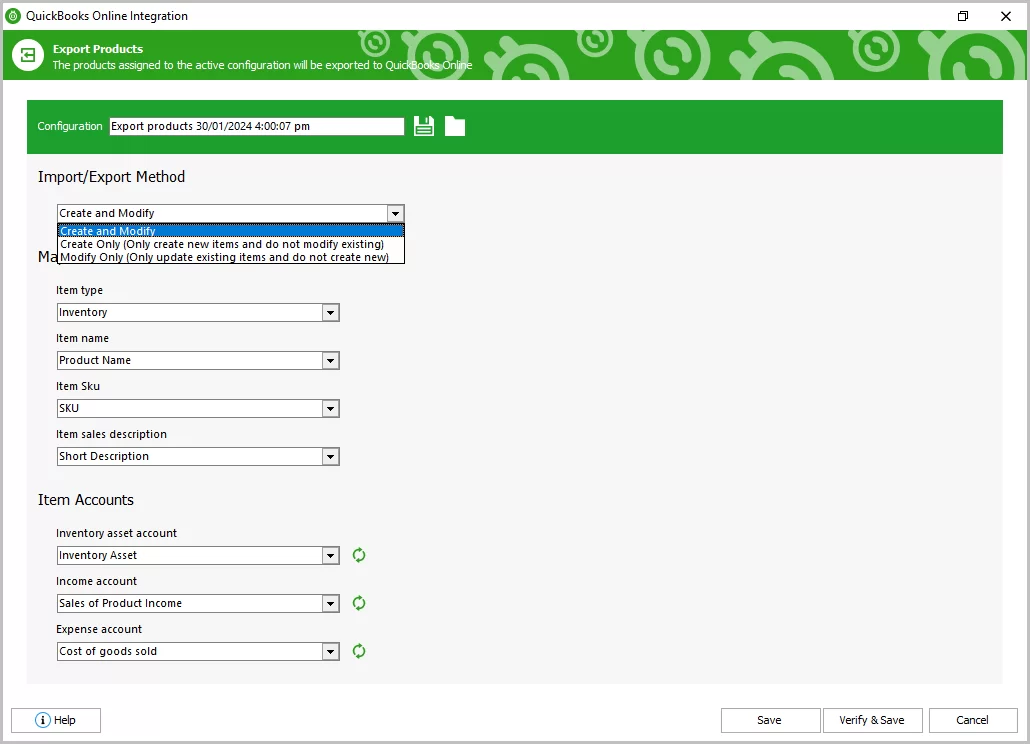This screenshot has height=744, width=1030.
Task: Click the Verify & Save button
Action: (872, 720)
